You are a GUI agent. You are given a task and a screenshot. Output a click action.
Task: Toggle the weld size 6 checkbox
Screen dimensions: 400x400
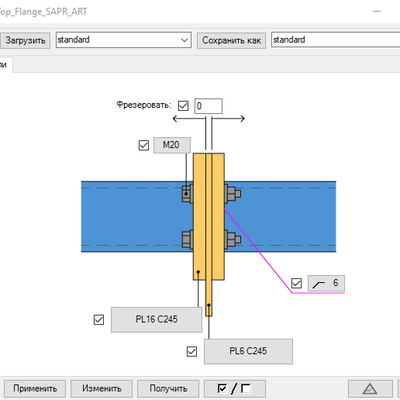296,283
